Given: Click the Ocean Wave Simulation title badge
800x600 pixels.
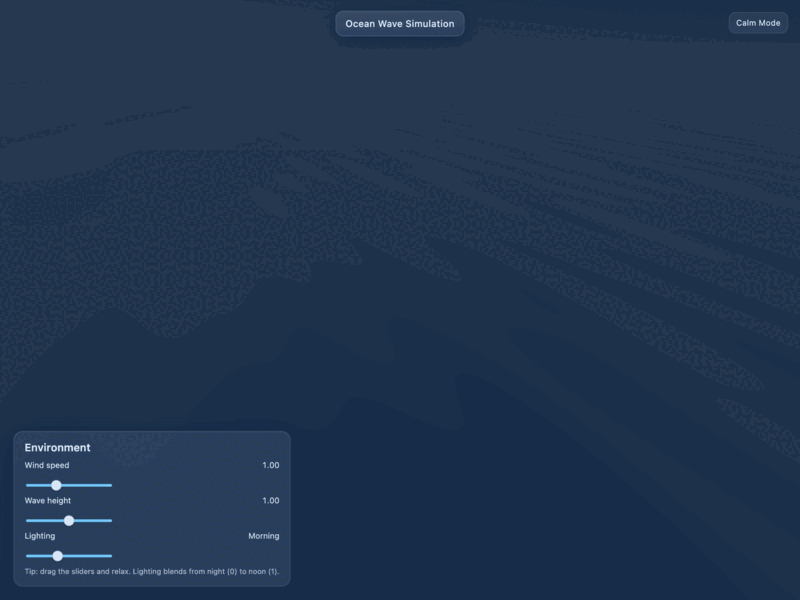Looking at the screenshot, I should 399,23.
